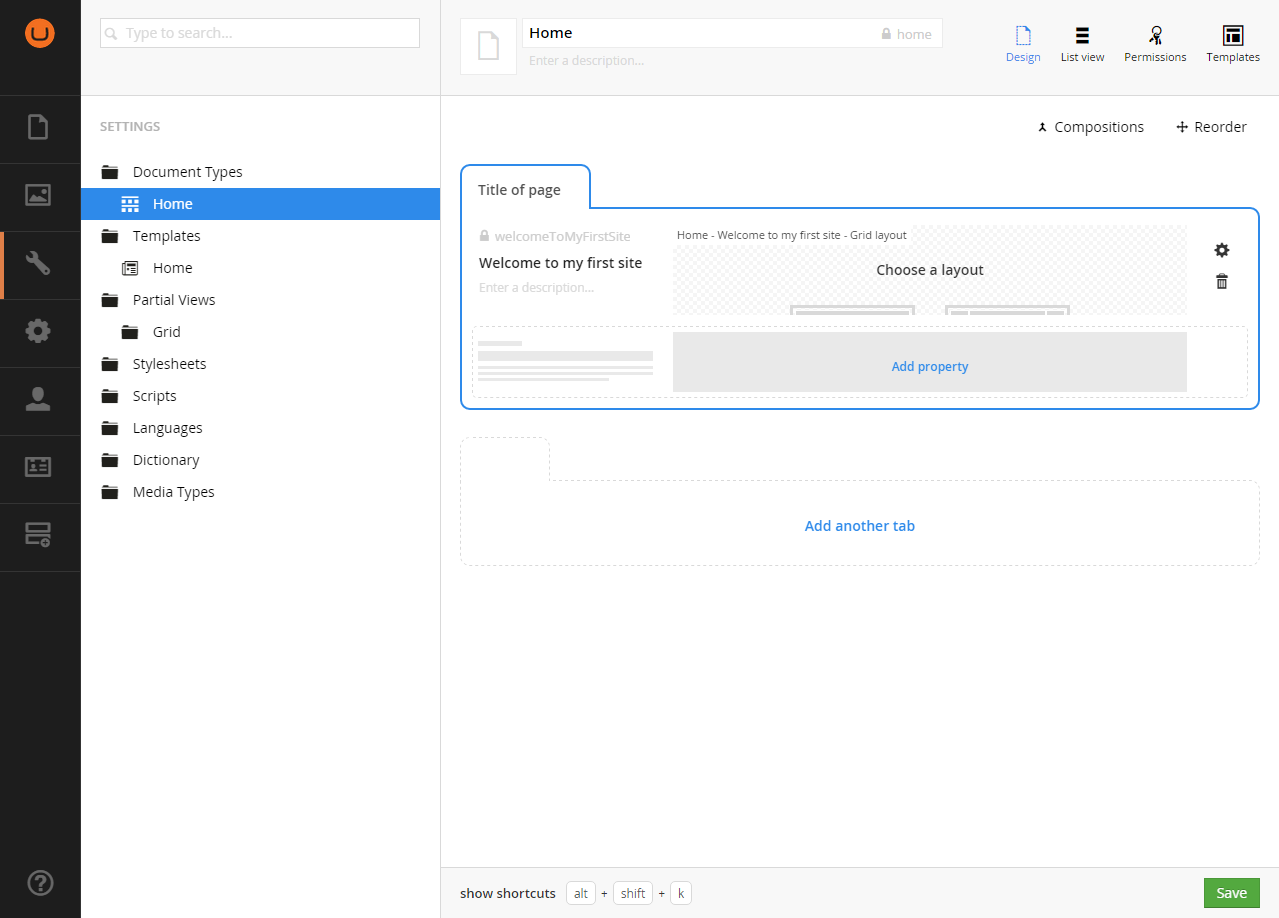Switch to the List view tab
This screenshot has width=1279, height=918.
tap(1082, 45)
